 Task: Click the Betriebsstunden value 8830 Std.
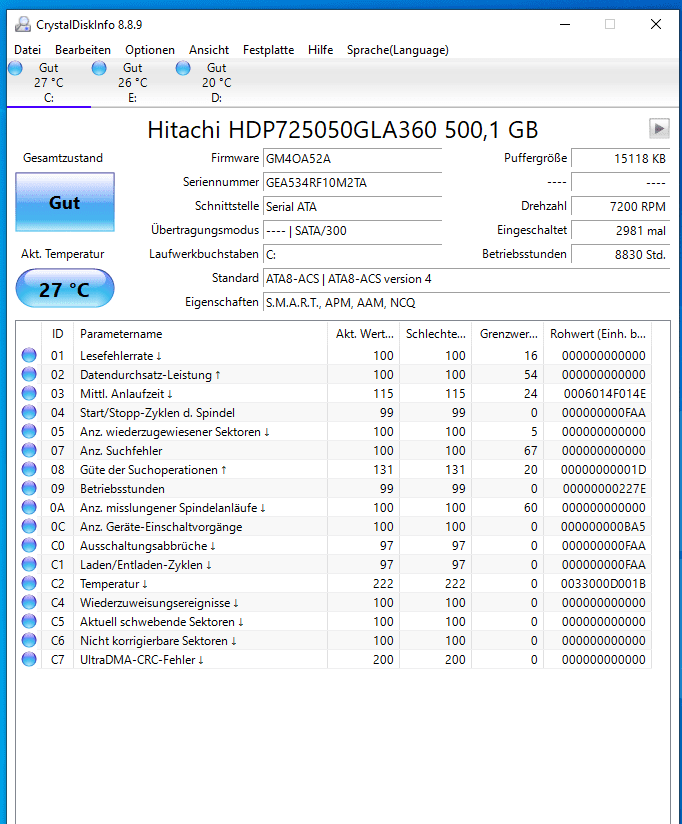pyautogui.click(x=620, y=255)
